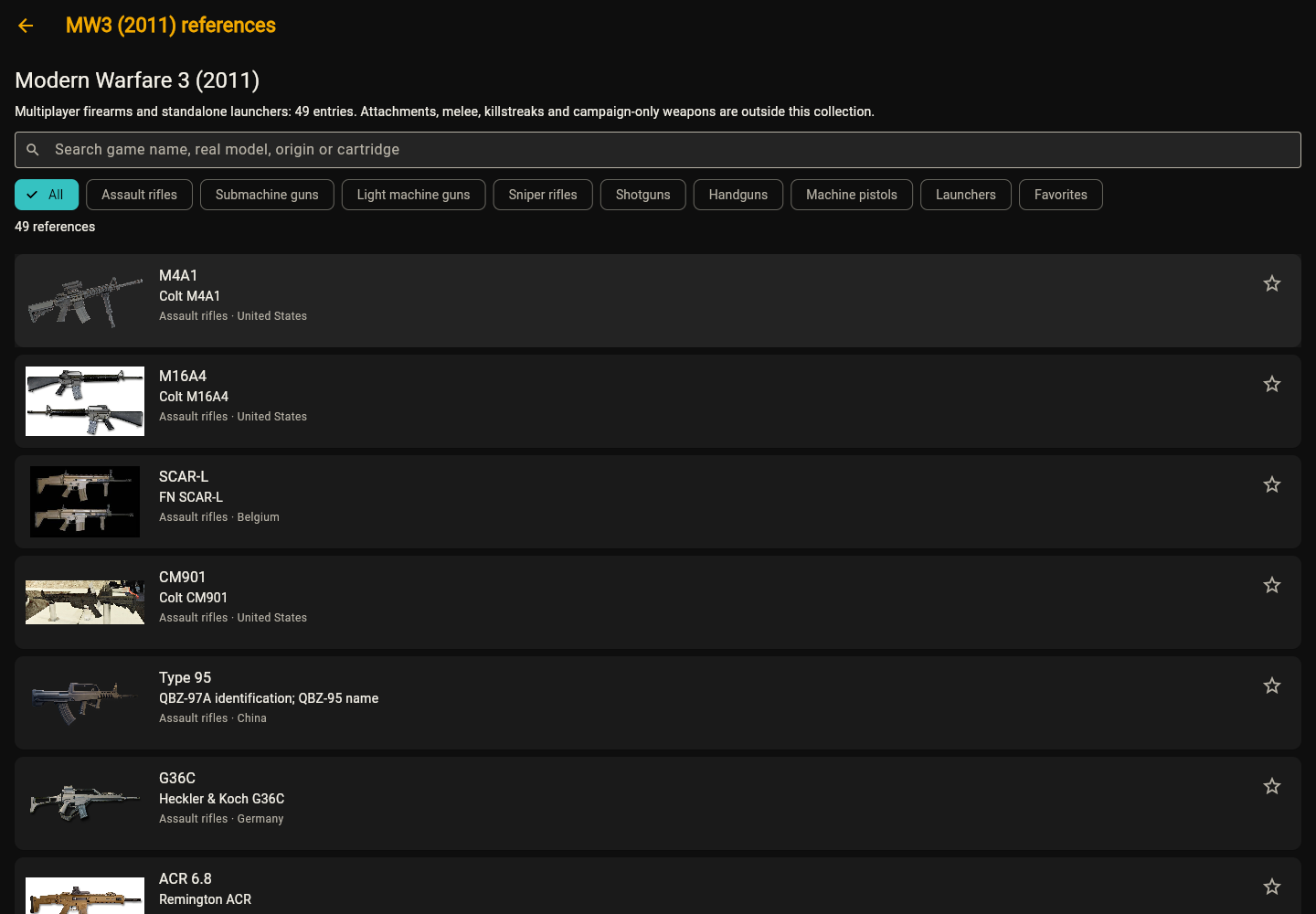
Task: Filter by Launchers
Action: click(966, 195)
